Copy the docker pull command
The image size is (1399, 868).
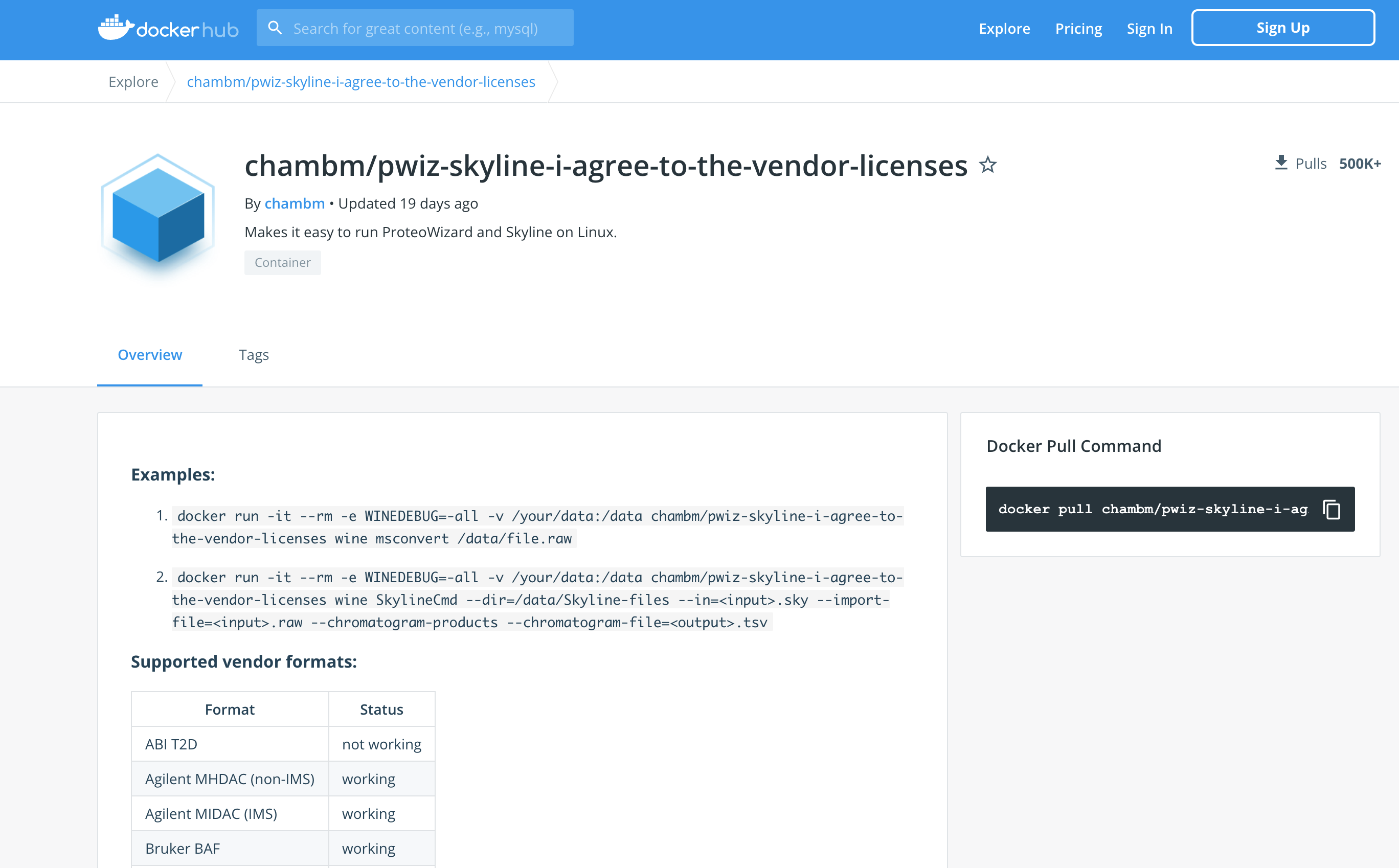(1332, 509)
